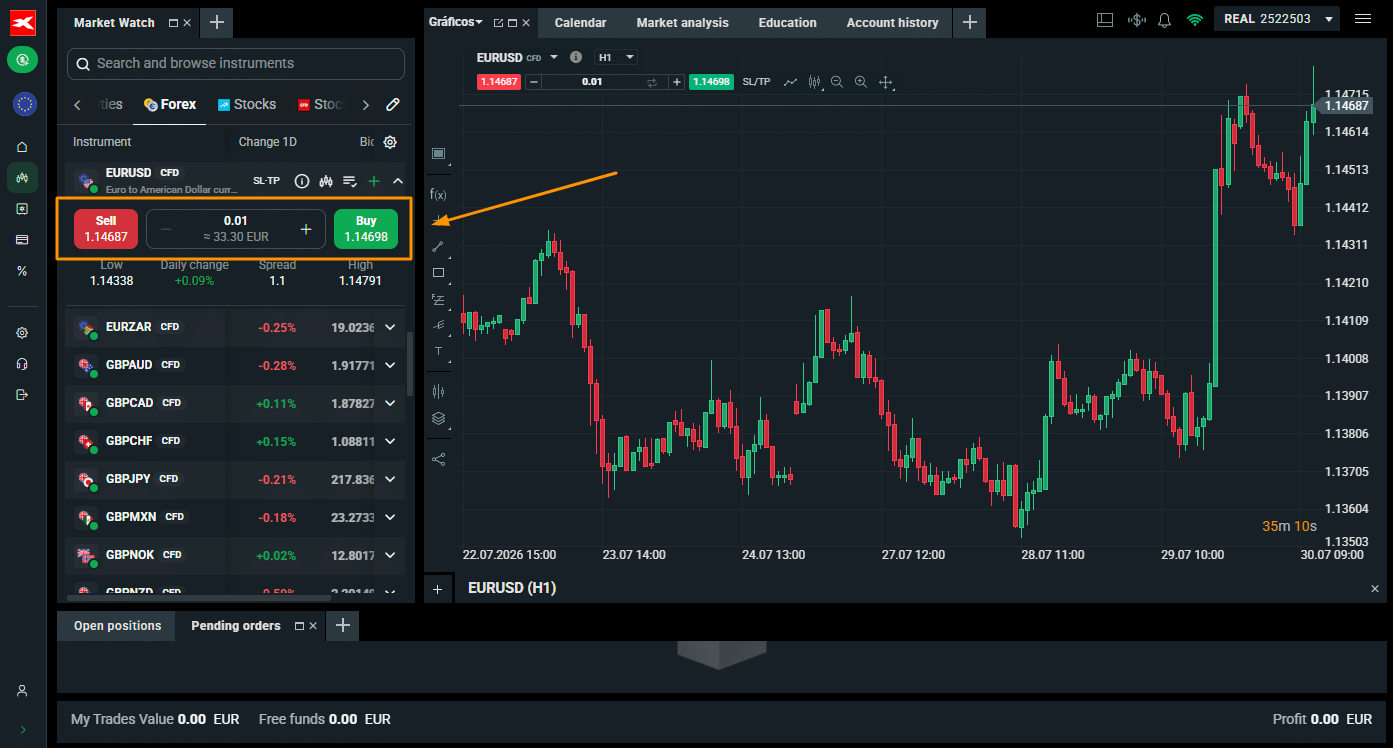Image resolution: width=1393 pixels, height=748 pixels.
Task: Select the rectangle drawing tool
Action: click(438, 273)
